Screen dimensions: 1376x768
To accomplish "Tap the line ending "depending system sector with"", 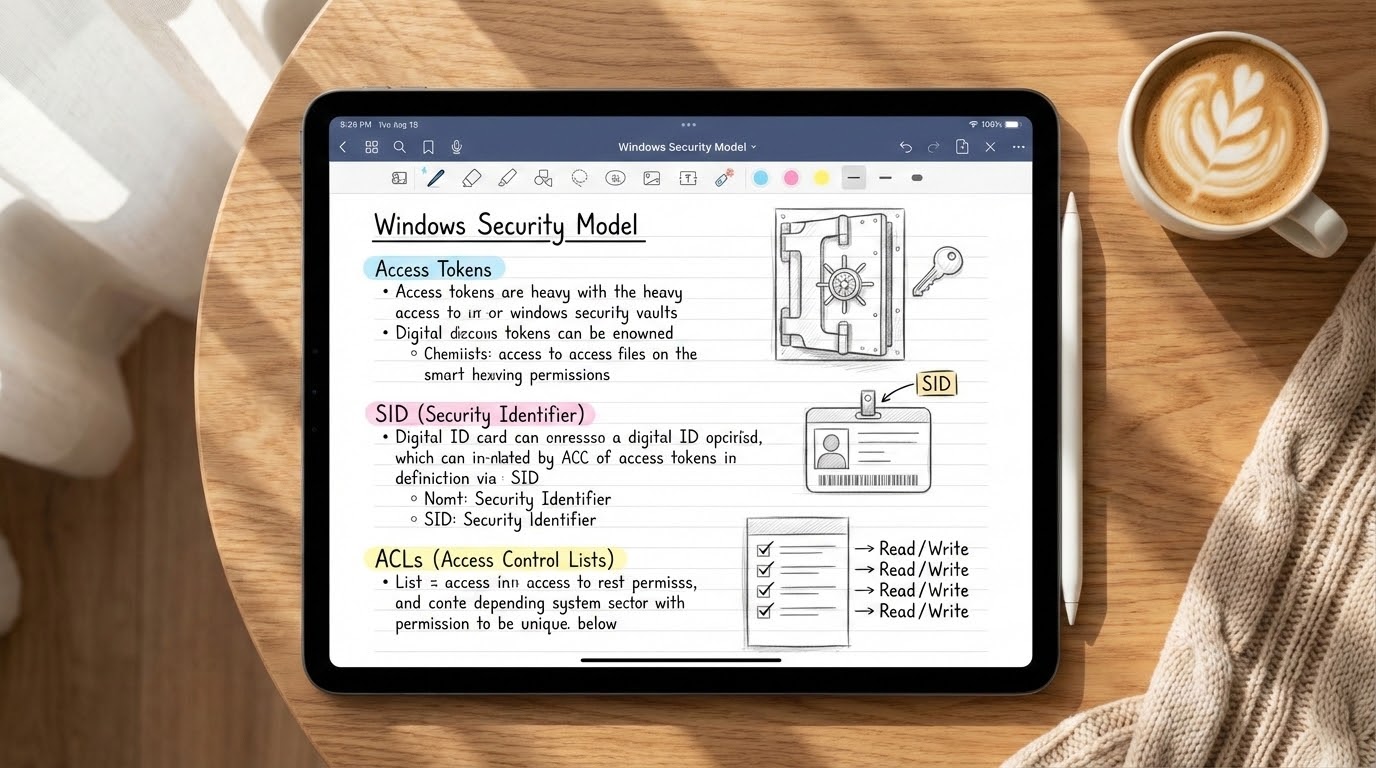I will click(x=540, y=603).
